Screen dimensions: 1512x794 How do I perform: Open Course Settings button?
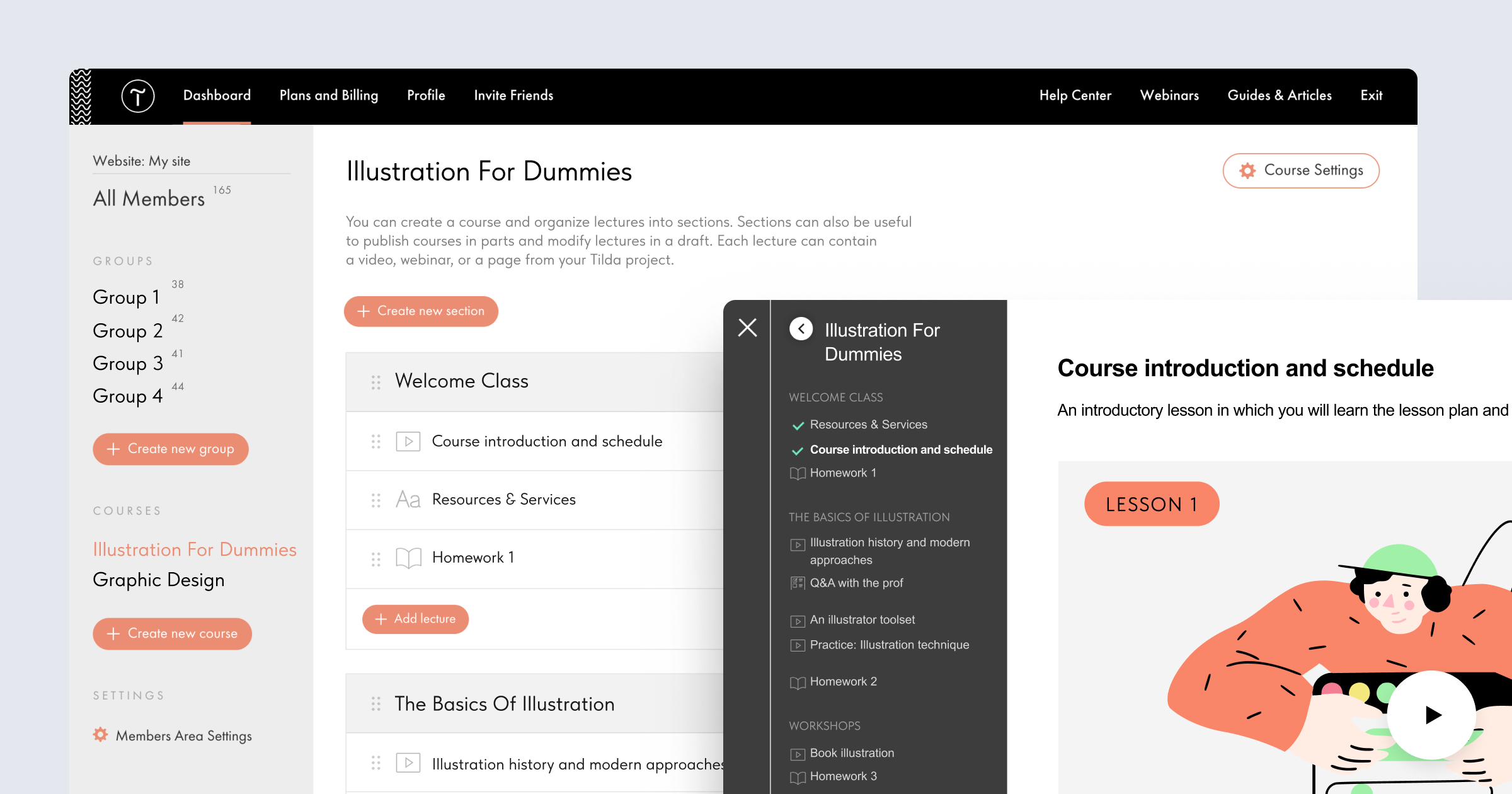(x=1301, y=170)
